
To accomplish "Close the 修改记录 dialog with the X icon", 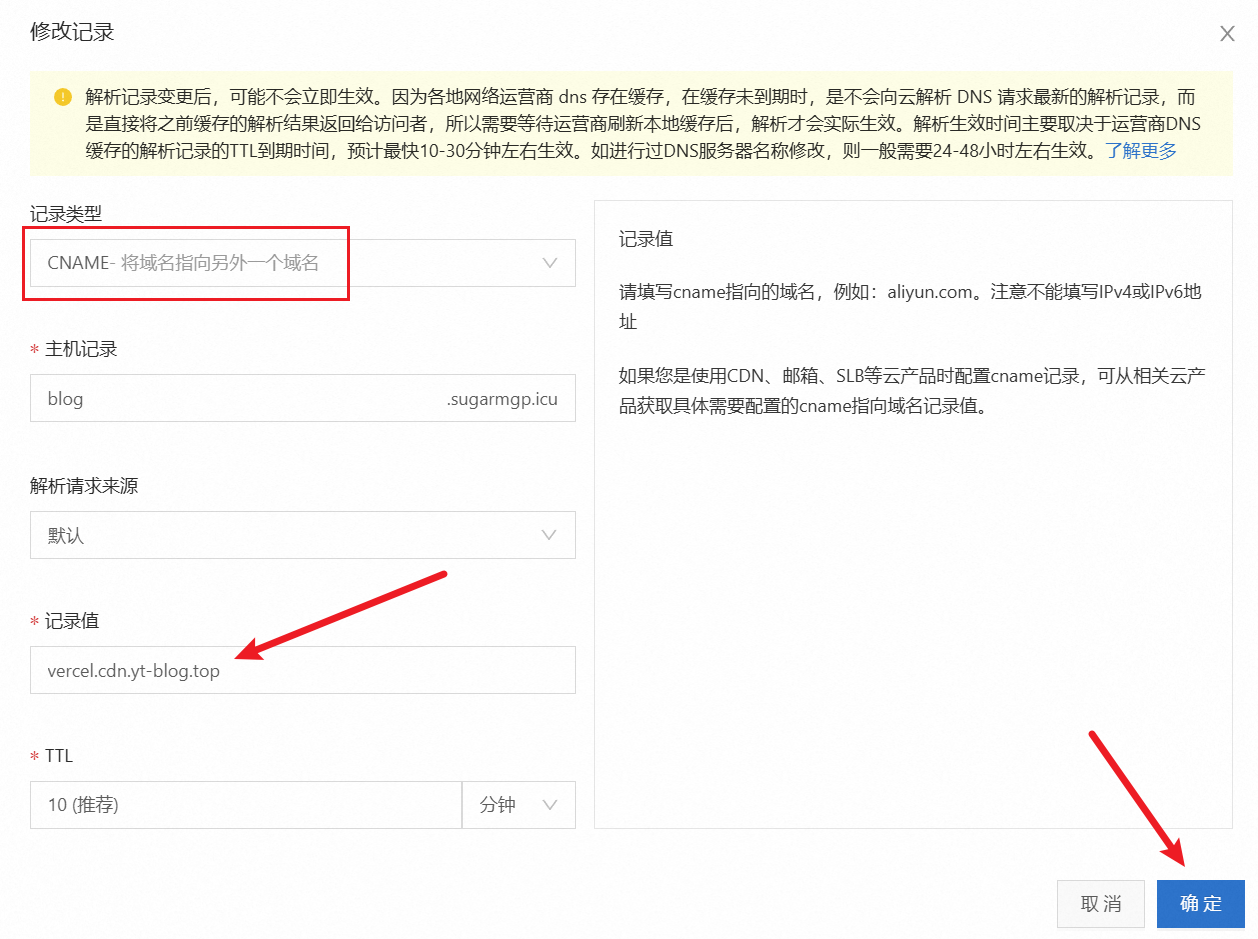I will (x=1227, y=34).
